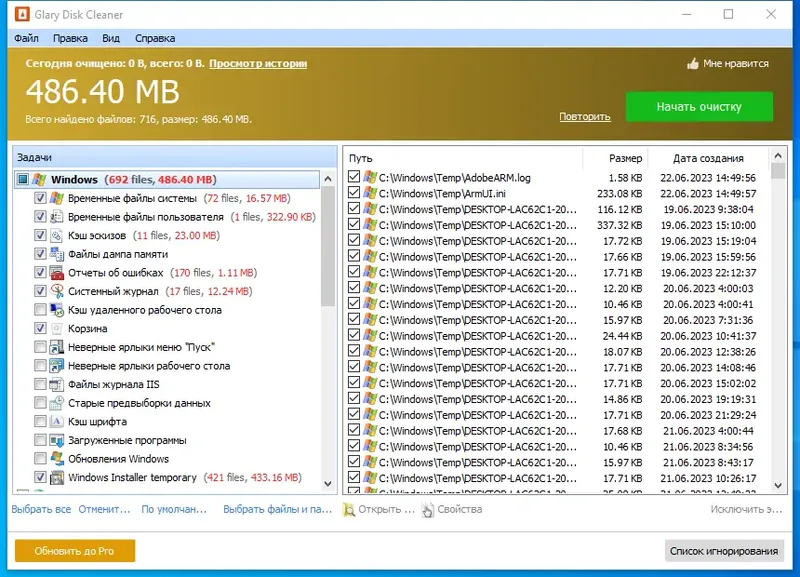The image size is (800, 577).
Task: Click the thumbs-up Мне нравится icon
Action: tap(692, 64)
